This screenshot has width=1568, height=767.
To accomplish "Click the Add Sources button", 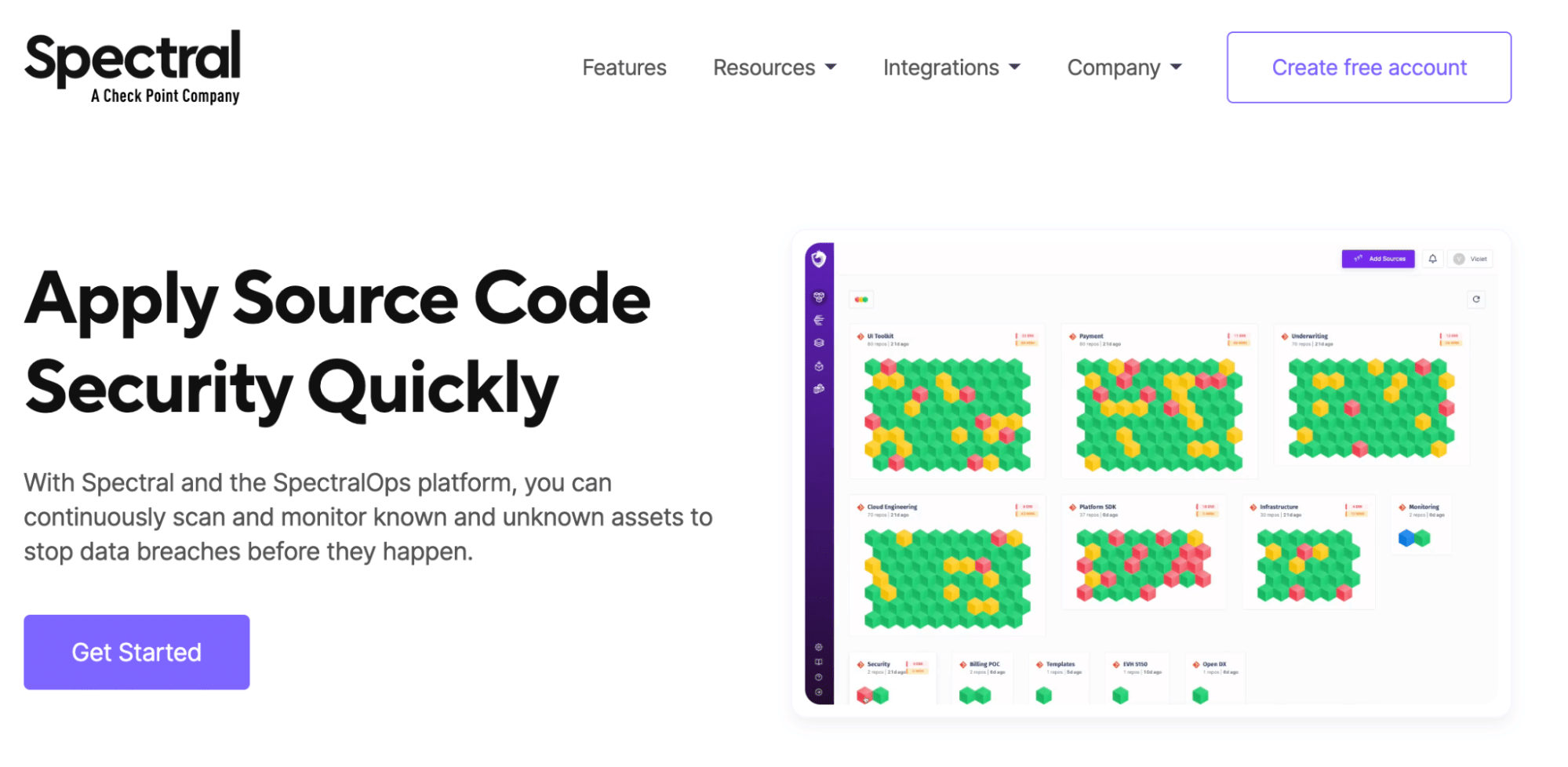I will [x=1378, y=259].
